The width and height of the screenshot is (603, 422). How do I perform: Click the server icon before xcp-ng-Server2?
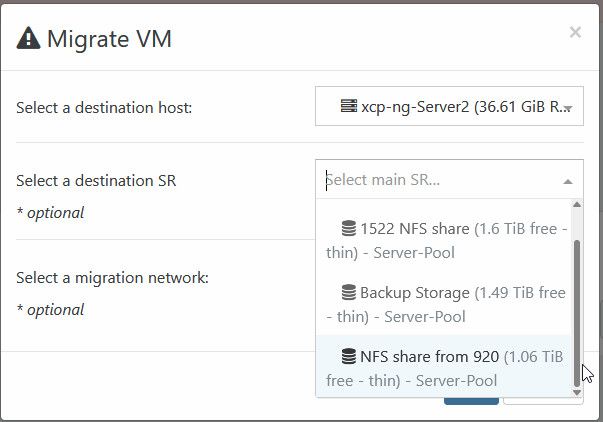coord(347,106)
